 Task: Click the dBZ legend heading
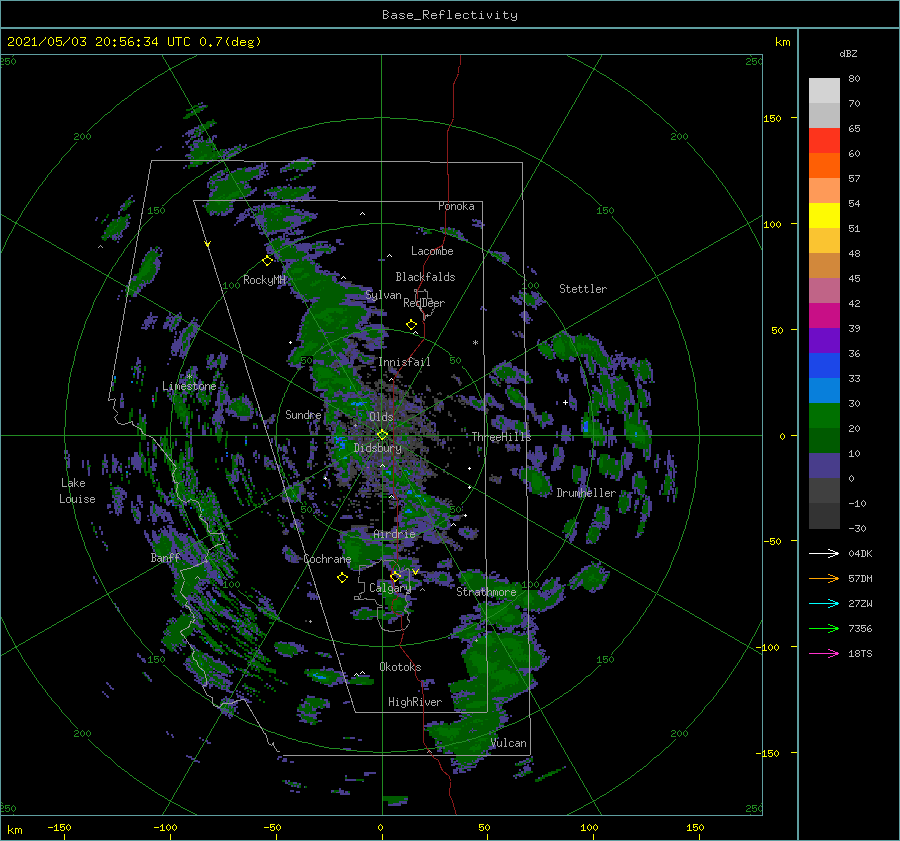tap(848, 53)
